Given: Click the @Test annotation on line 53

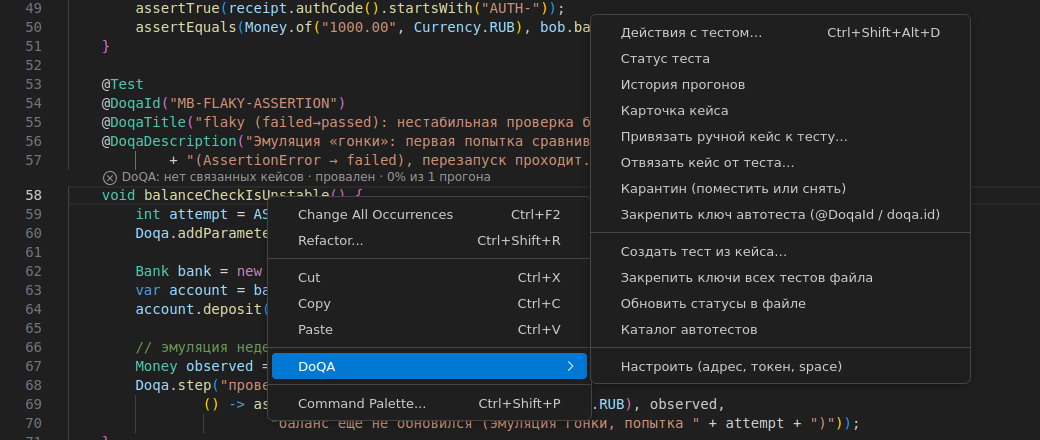Looking at the screenshot, I should coord(123,84).
